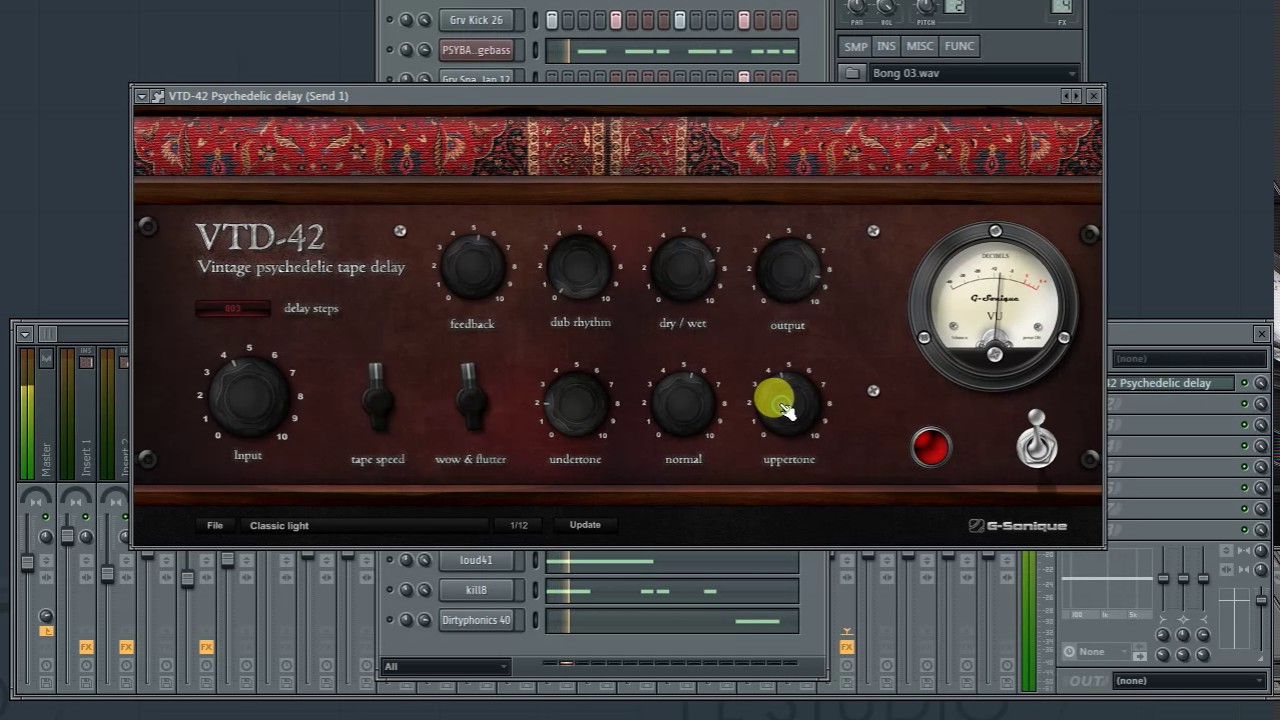The width and height of the screenshot is (1280, 720).
Task: Flip the tape speed switch
Action: point(377,396)
